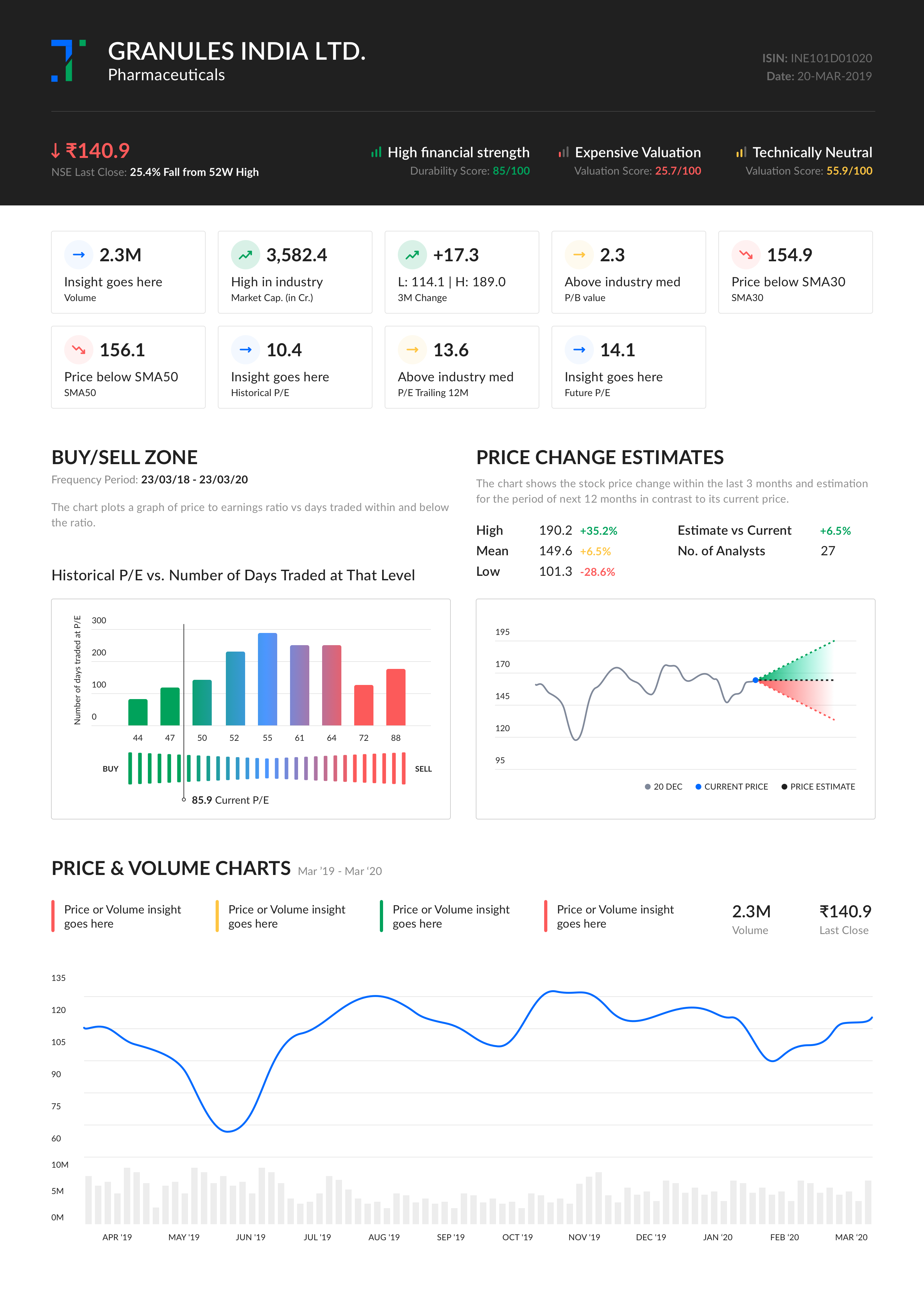Click the Mean 149.6 estimate value

[555, 551]
